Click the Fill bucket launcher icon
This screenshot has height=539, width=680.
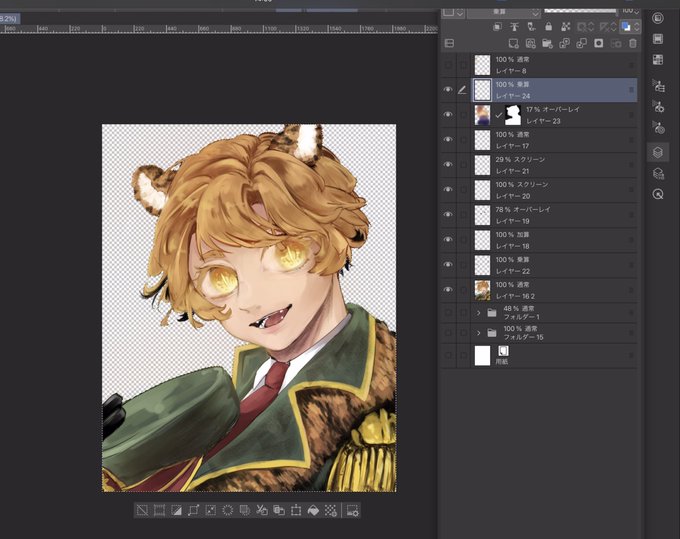(313, 510)
